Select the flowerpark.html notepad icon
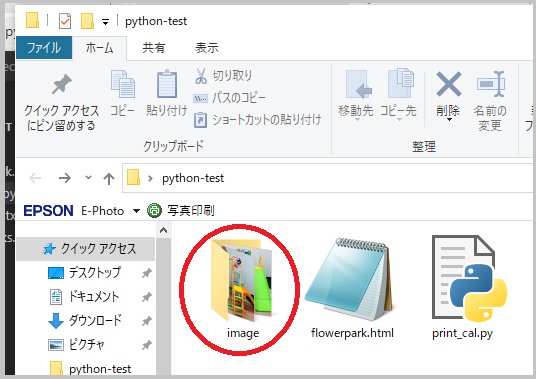The width and height of the screenshot is (536, 379). tap(349, 279)
